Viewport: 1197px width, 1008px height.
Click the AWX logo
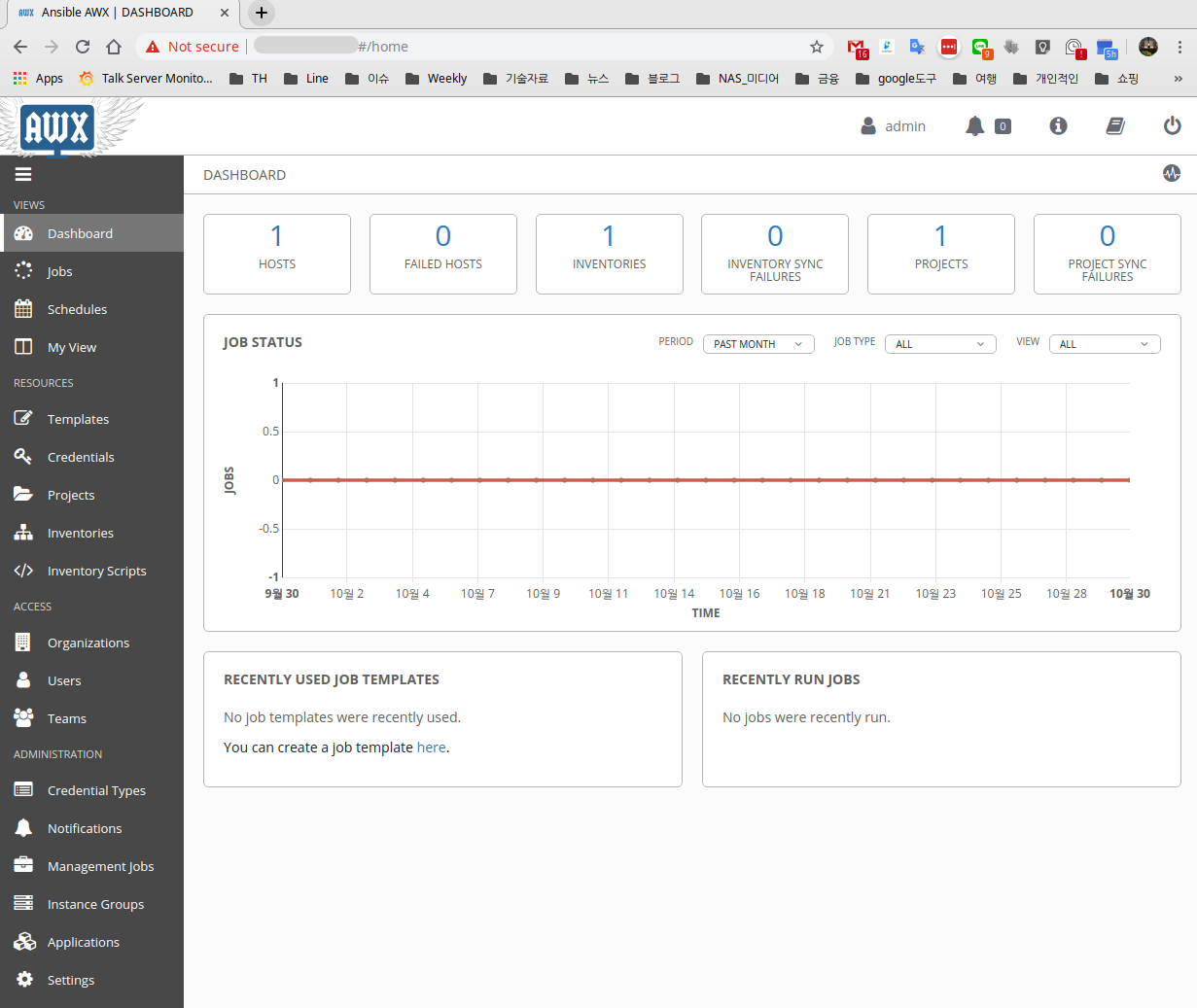click(x=58, y=127)
